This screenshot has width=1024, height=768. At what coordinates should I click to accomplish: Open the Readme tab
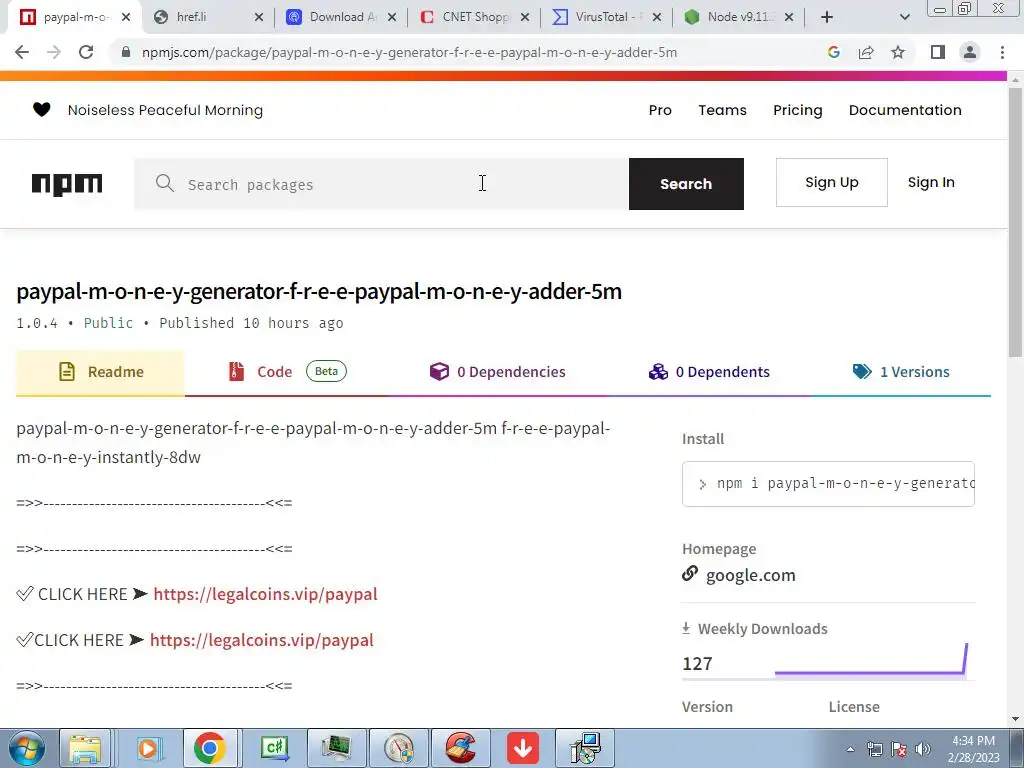click(101, 372)
